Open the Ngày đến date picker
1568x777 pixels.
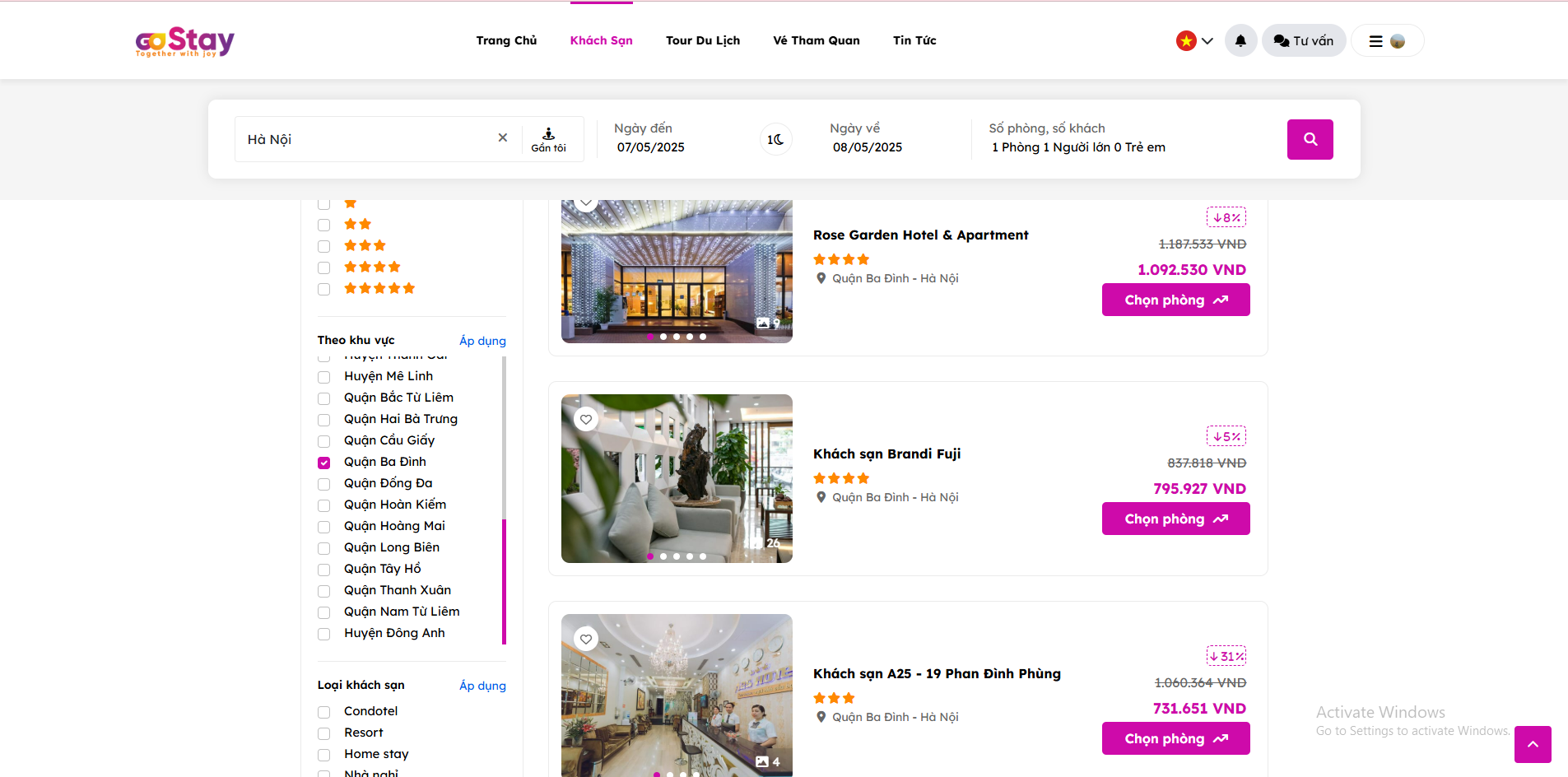(650, 138)
